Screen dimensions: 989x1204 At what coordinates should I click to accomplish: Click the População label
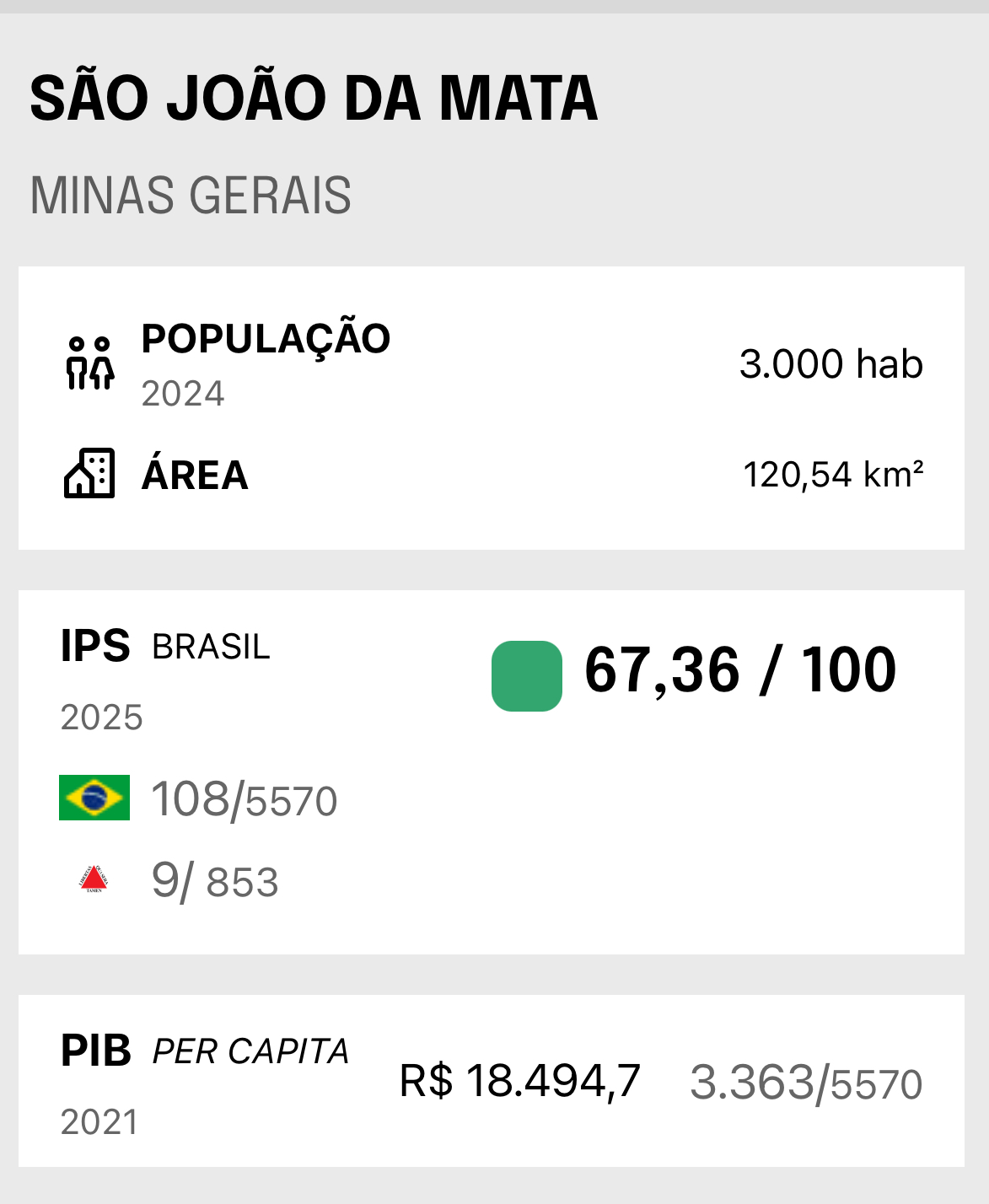pos(266,339)
